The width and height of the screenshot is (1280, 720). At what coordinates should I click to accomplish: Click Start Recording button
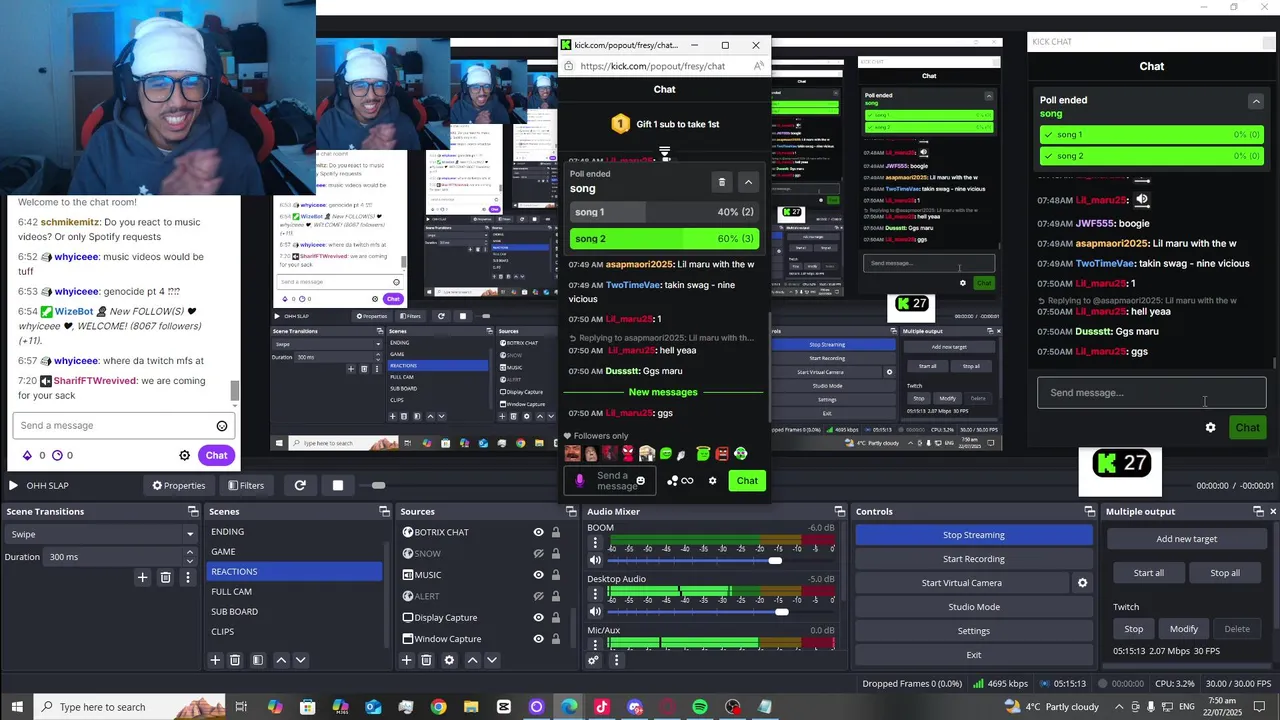[x=974, y=559]
